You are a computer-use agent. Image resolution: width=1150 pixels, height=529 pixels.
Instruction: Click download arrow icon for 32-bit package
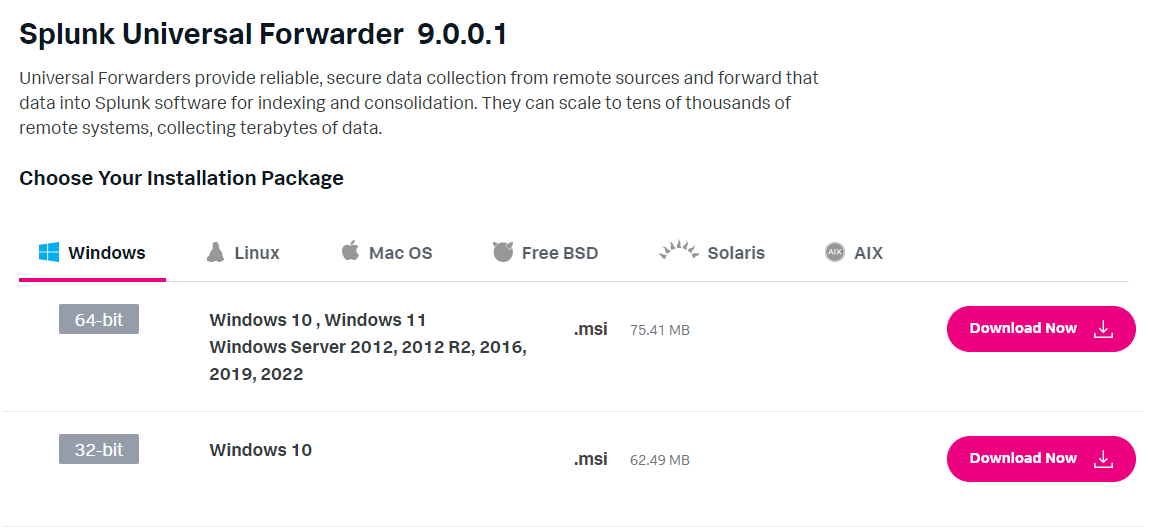coord(1103,459)
